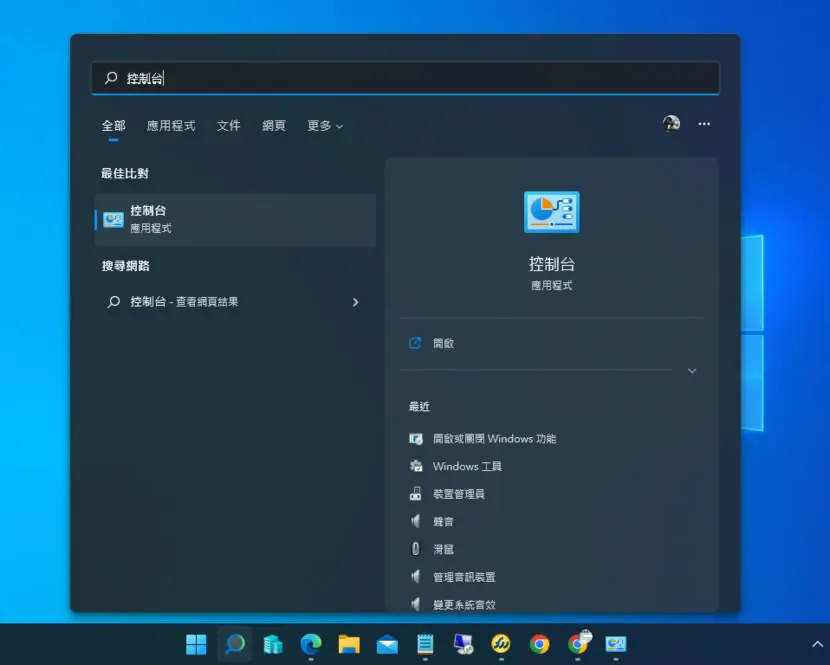
Task: Open the Mail app taskbar icon
Action: (387, 644)
